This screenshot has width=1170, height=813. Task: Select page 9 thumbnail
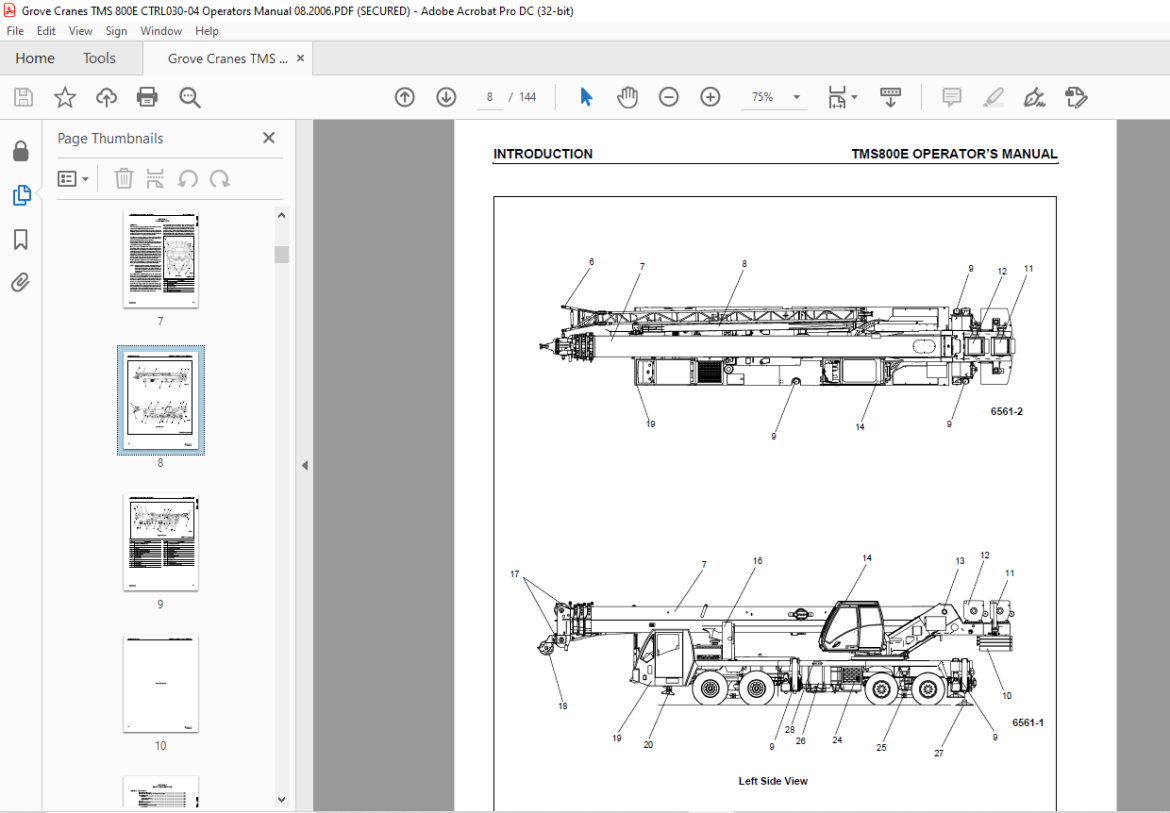160,542
